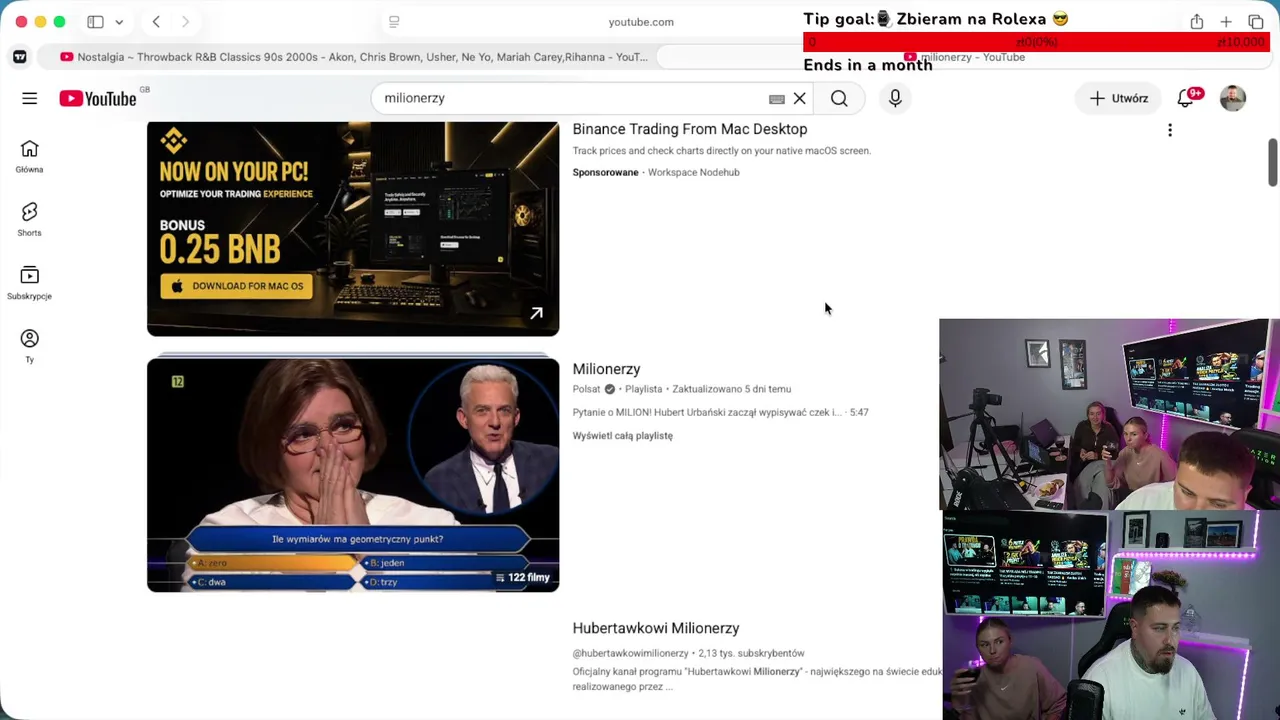The image size is (1280, 720).
Task: Clear the search query with the X
Action: click(800, 98)
